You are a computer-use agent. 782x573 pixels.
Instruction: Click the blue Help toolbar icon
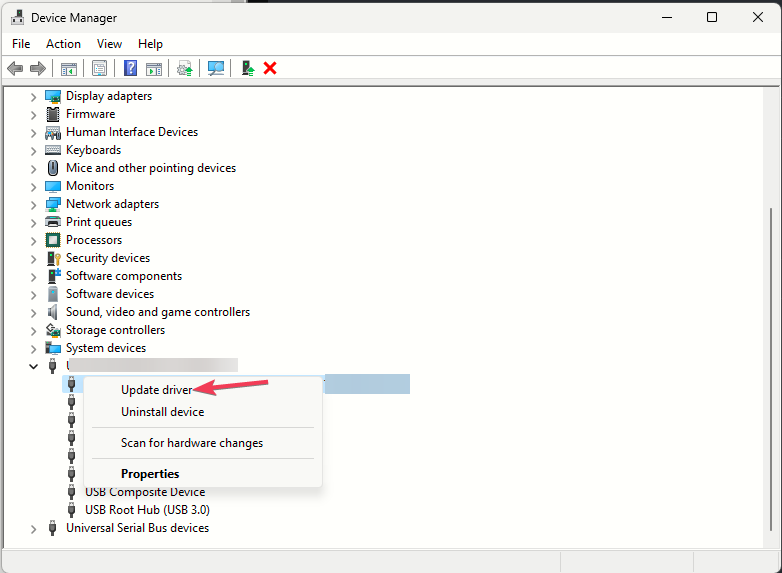[x=130, y=68]
